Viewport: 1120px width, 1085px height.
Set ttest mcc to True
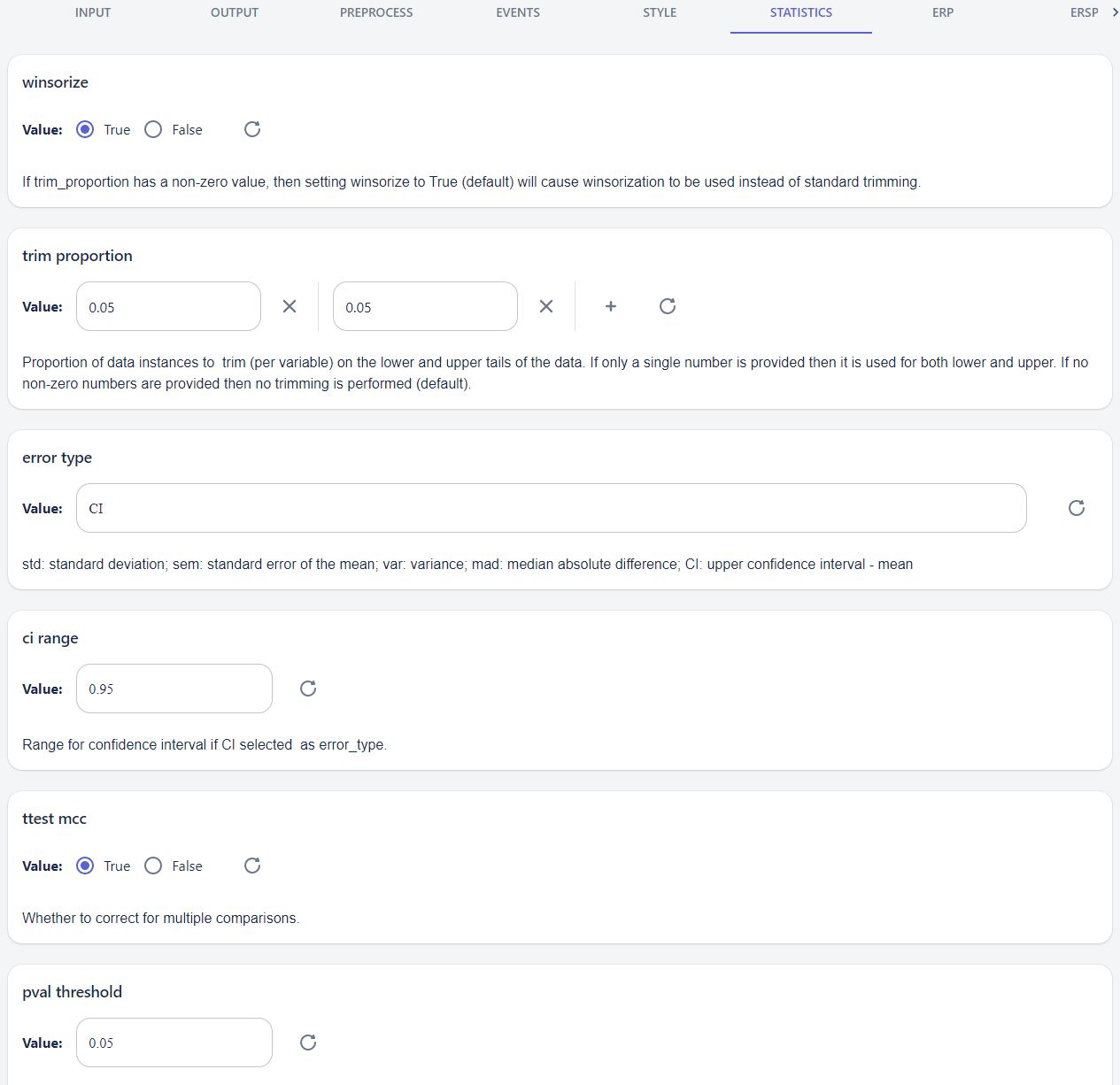point(85,866)
